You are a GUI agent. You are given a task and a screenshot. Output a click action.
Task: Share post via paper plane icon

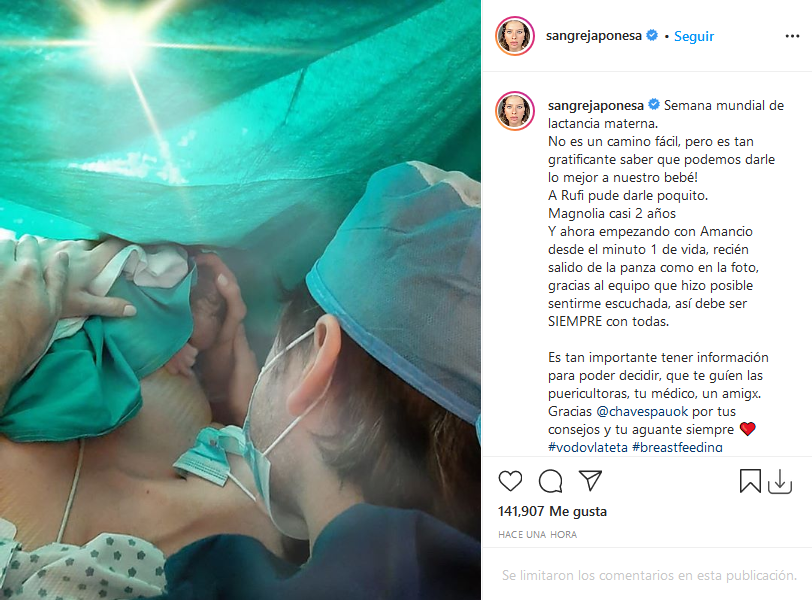[x=590, y=480]
